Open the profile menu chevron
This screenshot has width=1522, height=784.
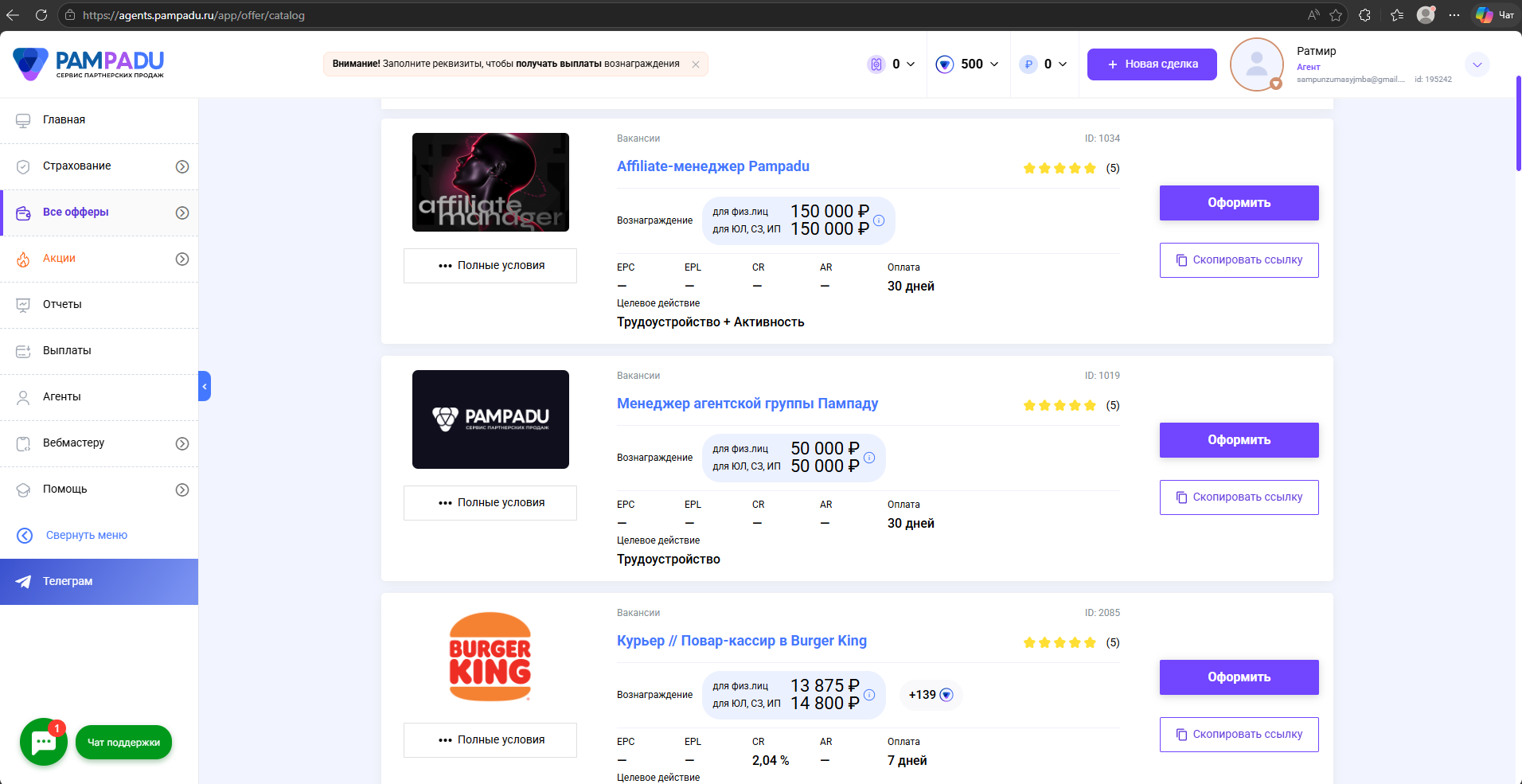1477,64
